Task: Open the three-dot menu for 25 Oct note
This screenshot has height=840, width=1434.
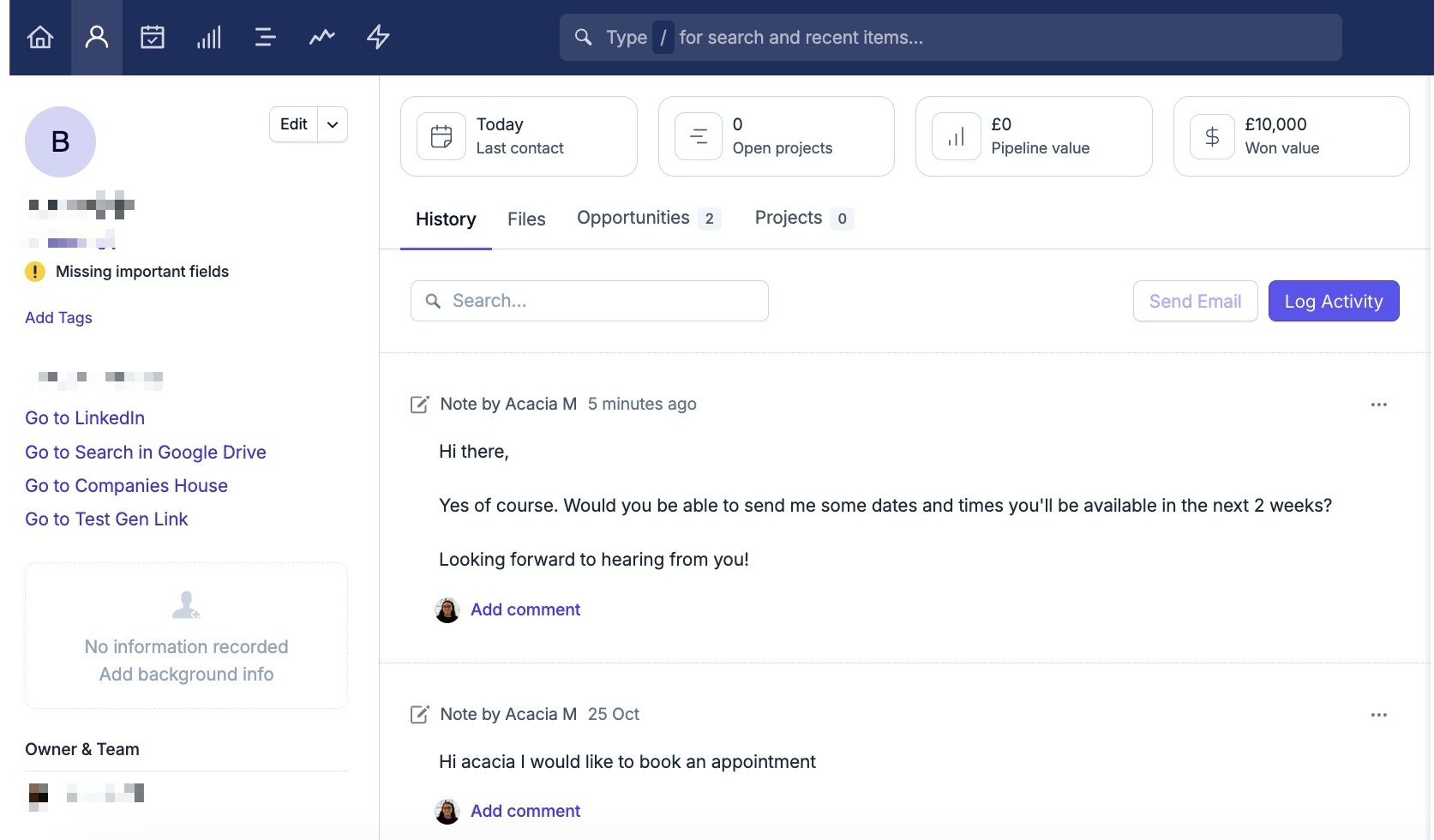Action: point(1378,715)
